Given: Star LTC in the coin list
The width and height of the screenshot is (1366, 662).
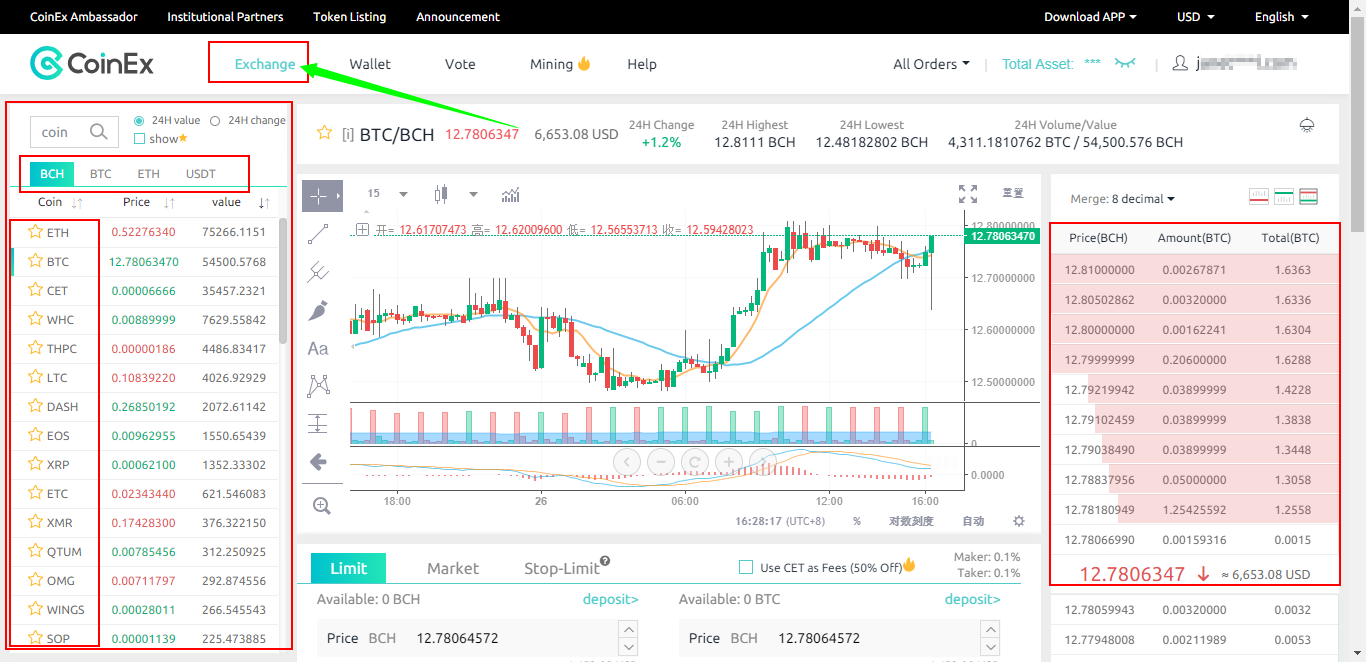Looking at the screenshot, I should pyautogui.click(x=34, y=377).
